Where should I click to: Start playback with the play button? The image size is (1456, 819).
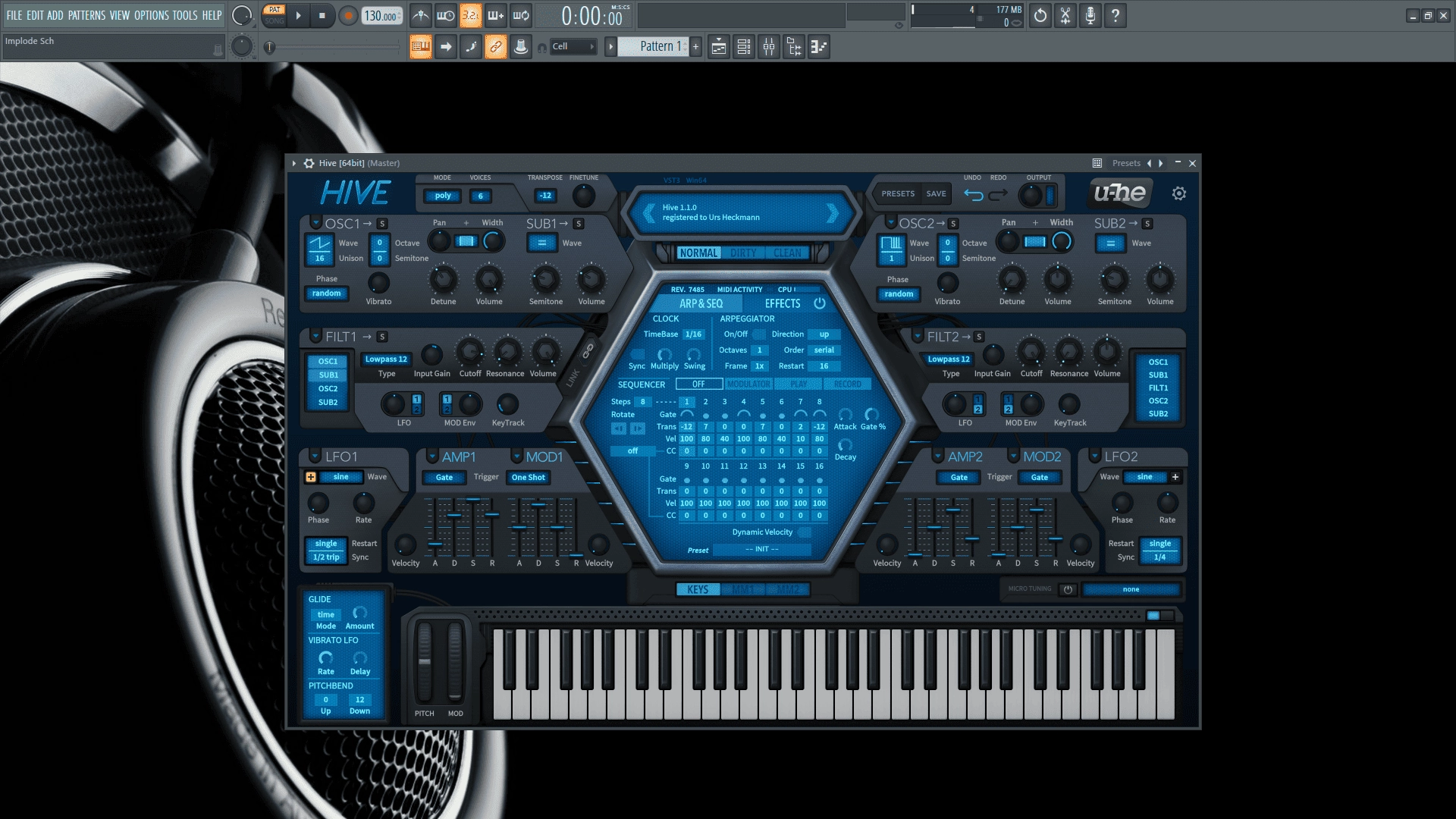coord(298,15)
